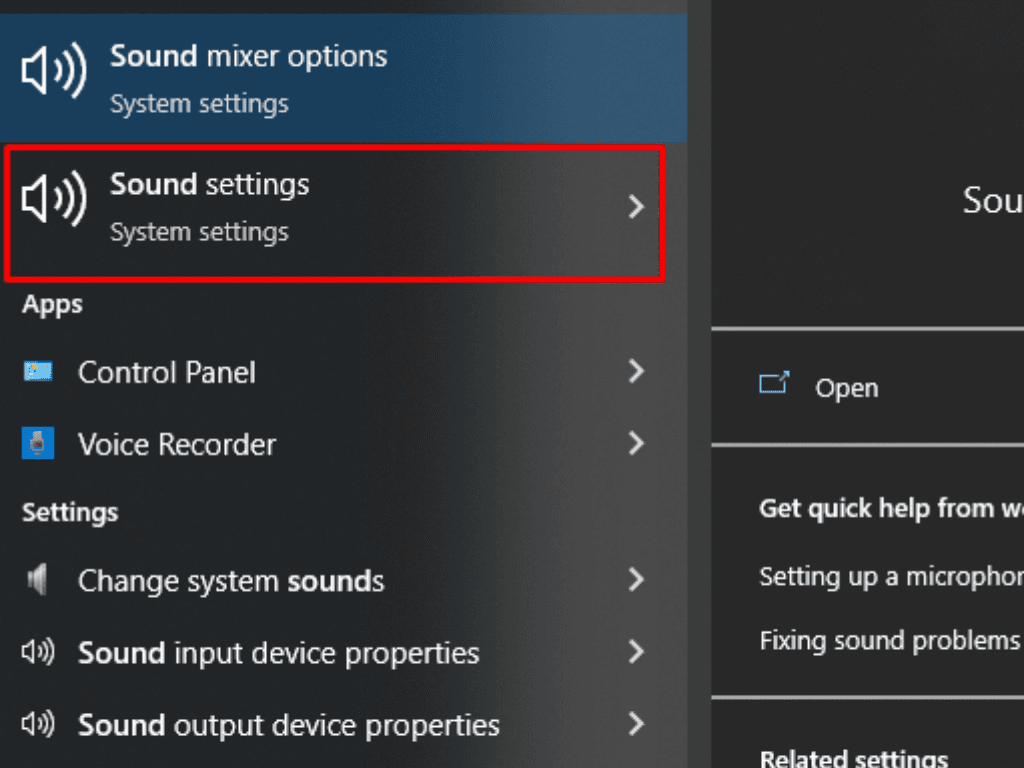
Task: Click the Control Panel app icon
Action: click(38, 372)
